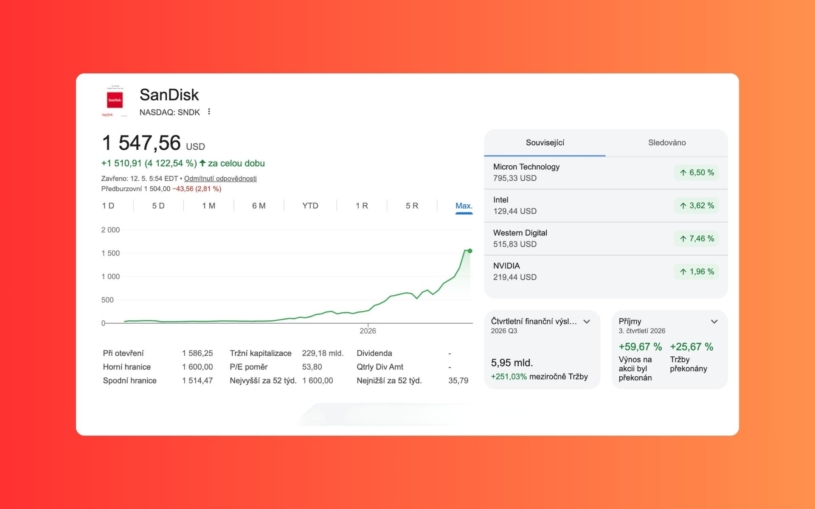
Task: Click the P/E poměr value 53,80
Action: 312,367
